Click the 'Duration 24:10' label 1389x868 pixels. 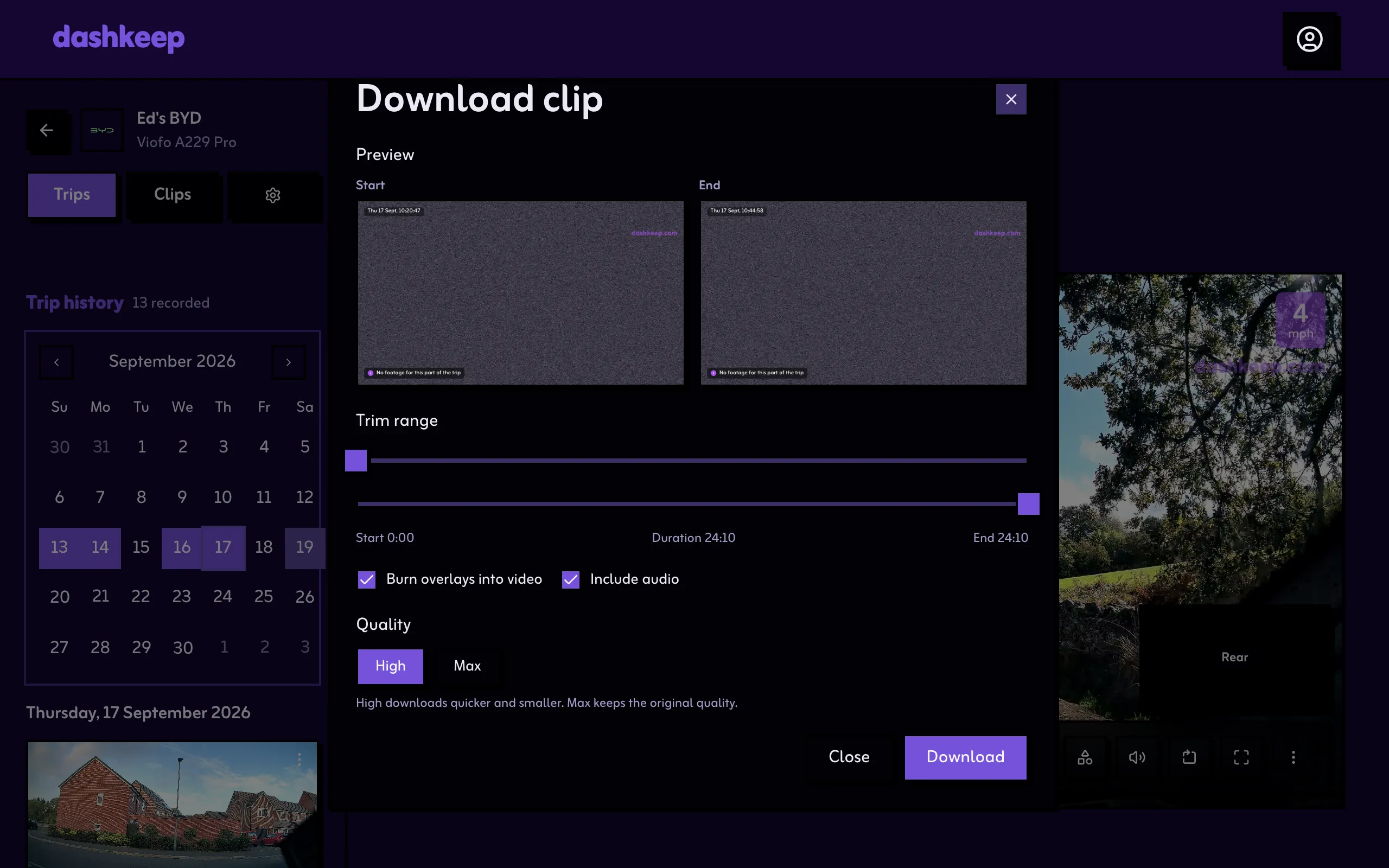point(693,538)
